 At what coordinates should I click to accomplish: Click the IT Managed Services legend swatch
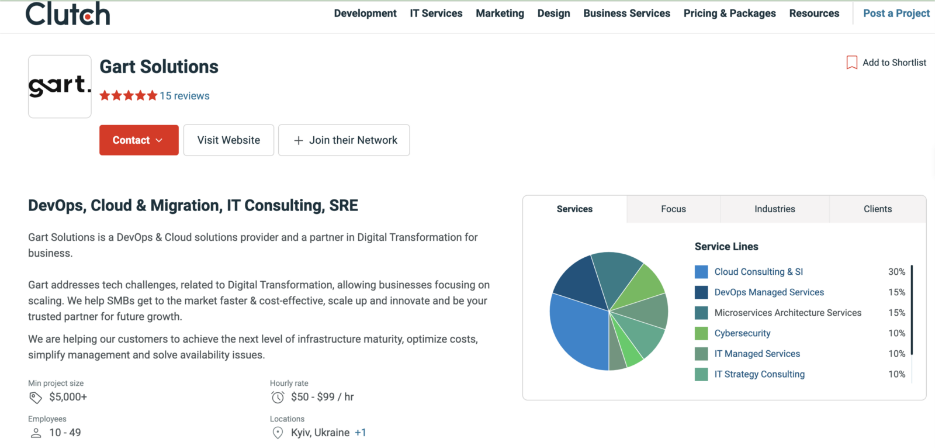coord(701,354)
